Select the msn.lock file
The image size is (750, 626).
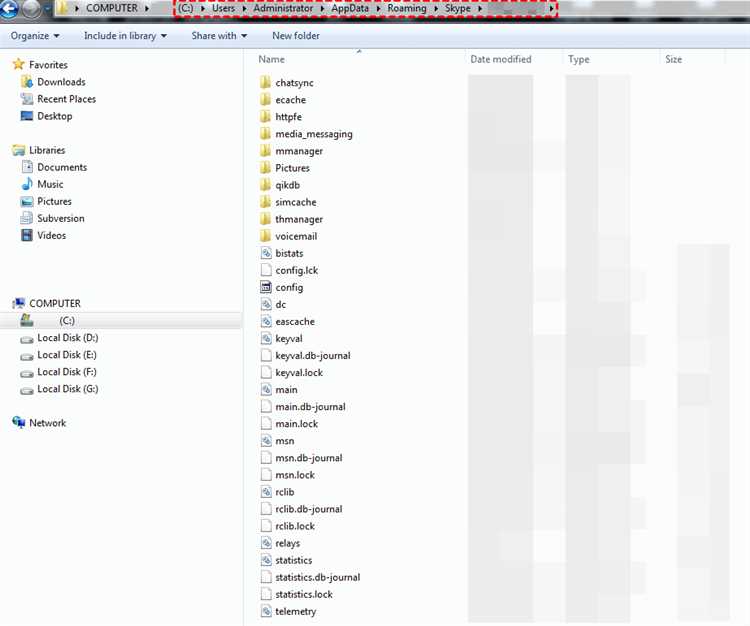tap(295, 475)
